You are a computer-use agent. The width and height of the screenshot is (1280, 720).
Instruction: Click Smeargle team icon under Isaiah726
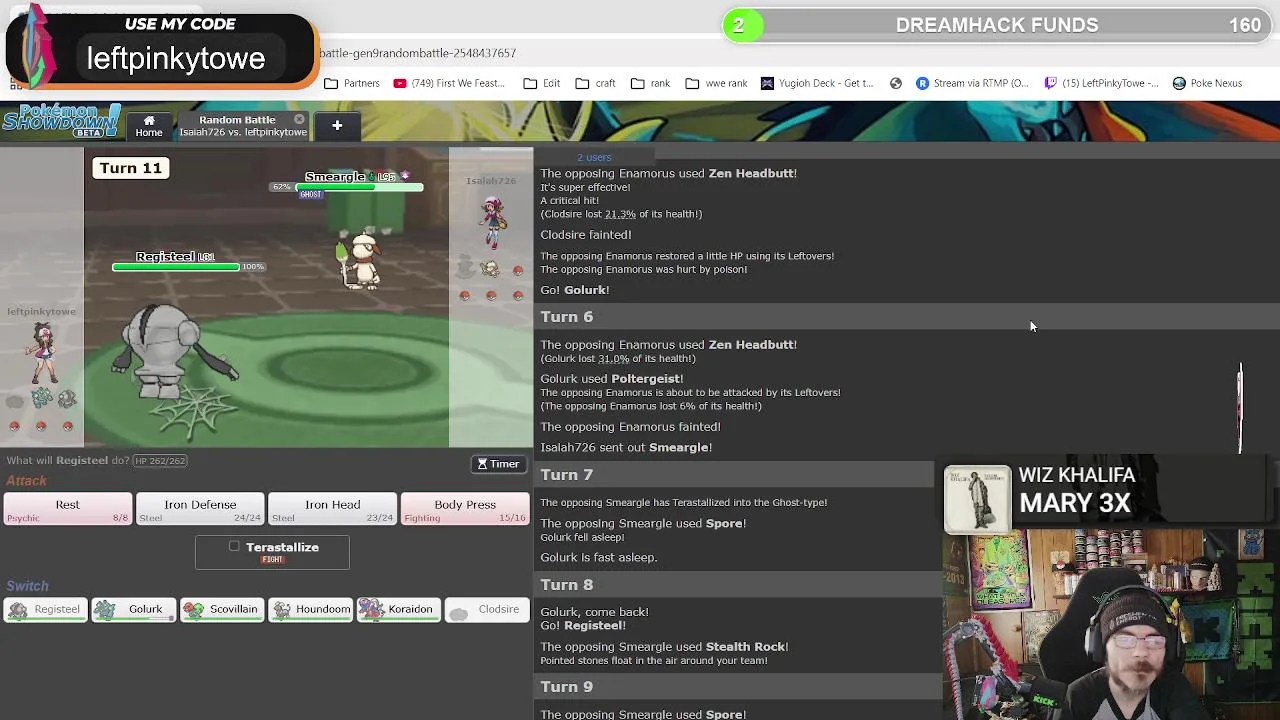[489, 268]
